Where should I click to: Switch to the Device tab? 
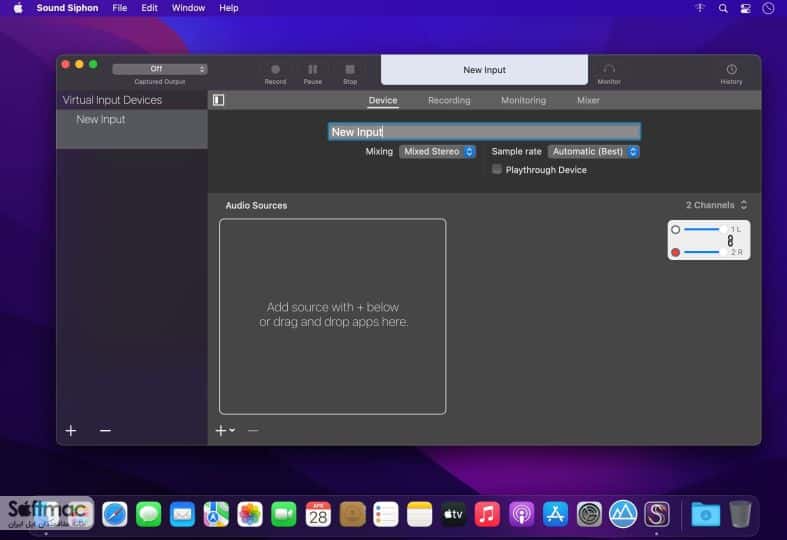point(383,100)
